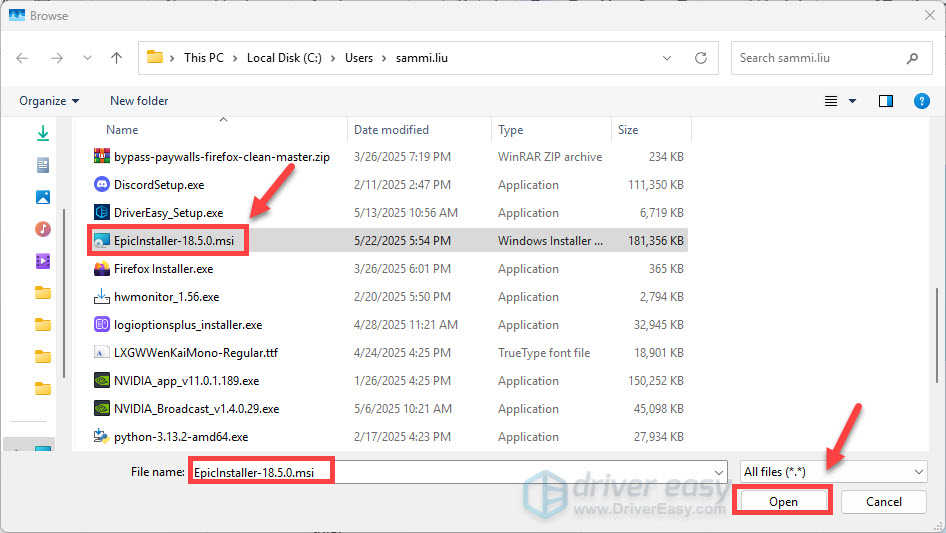Select logioptionsplus_installer.exe icon
This screenshot has height=533, width=946.
[102, 324]
